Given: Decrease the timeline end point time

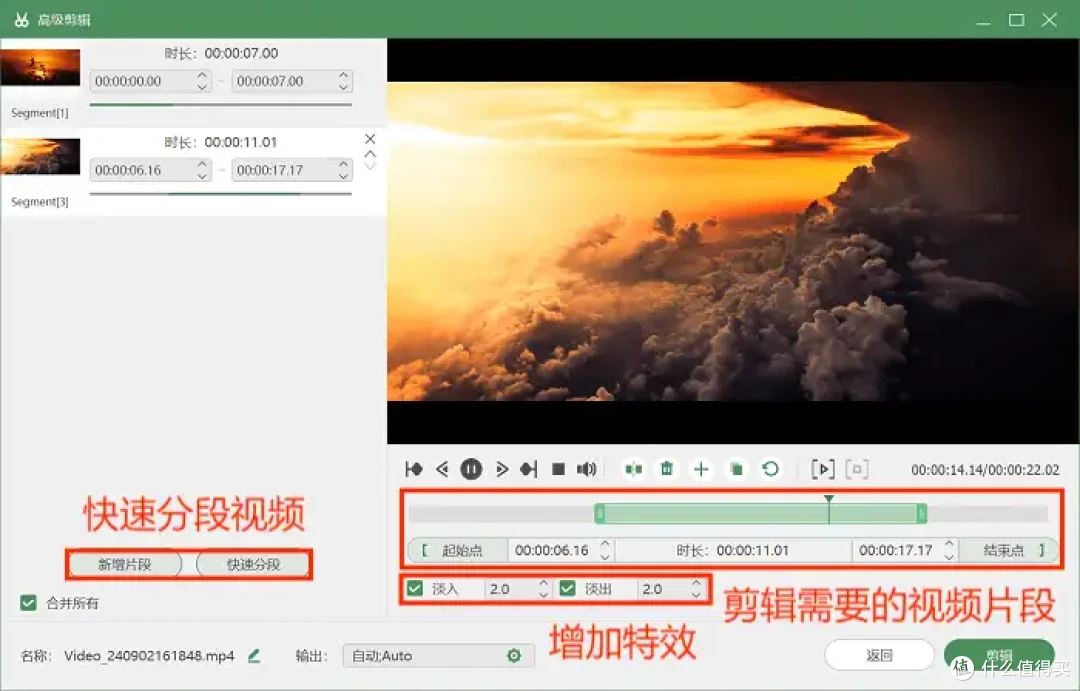Looking at the screenshot, I should (949, 556).
